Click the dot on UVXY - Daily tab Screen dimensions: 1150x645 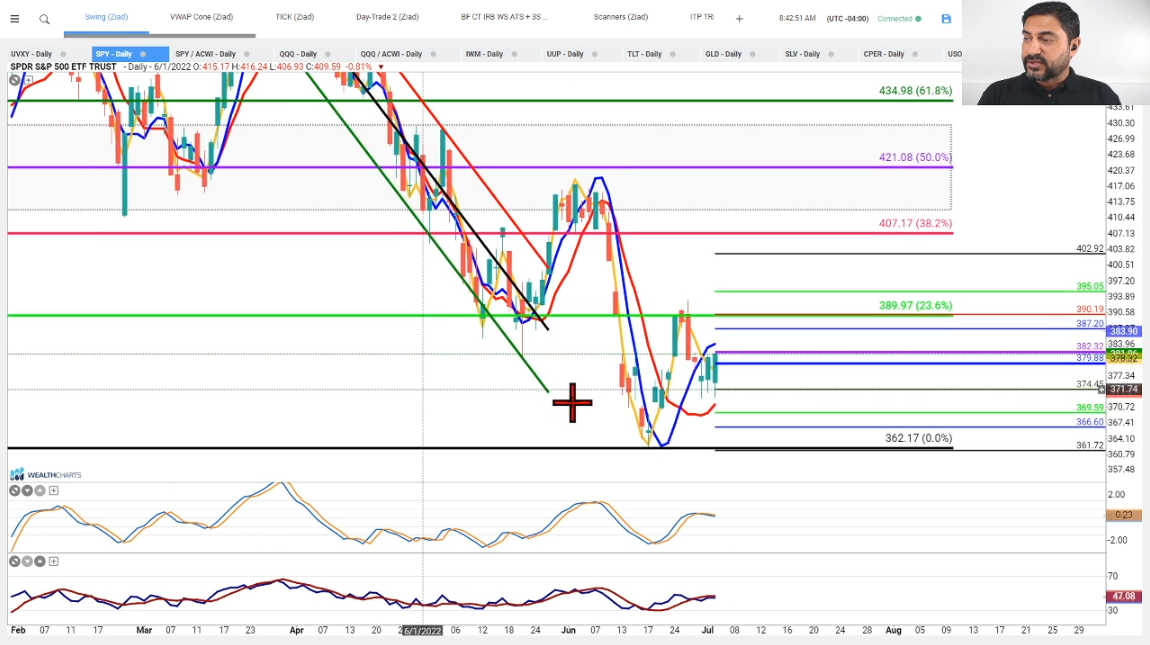click(63, 54)
